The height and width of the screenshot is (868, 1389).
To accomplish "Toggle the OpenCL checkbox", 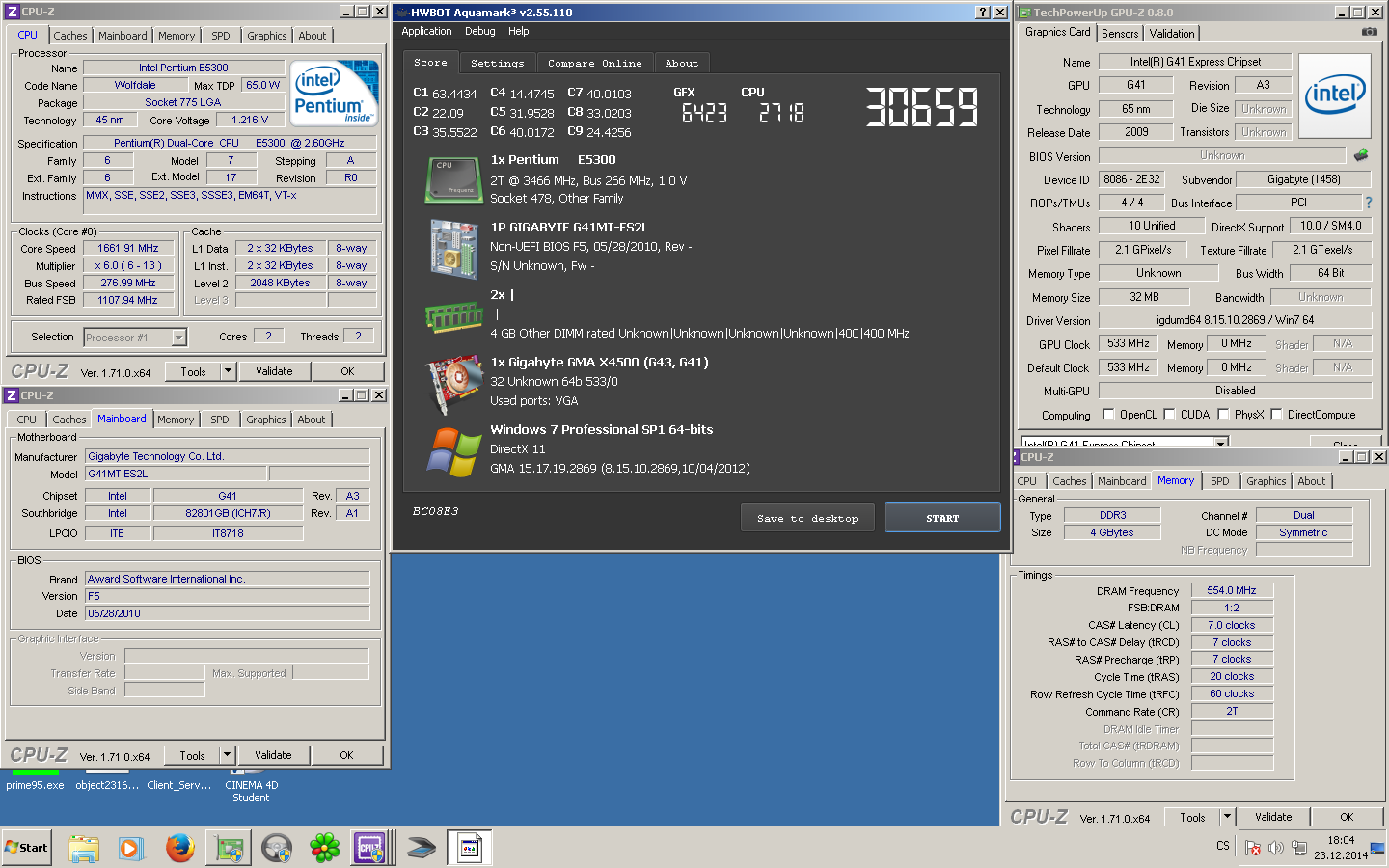I will coord(1106,415).
